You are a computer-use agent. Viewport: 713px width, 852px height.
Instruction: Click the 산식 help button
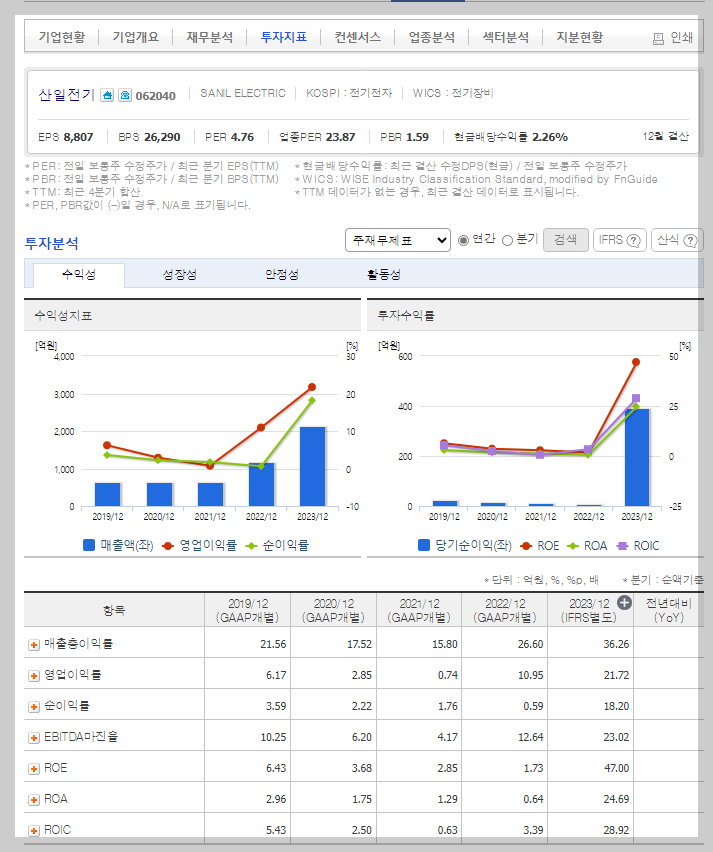[x=677, y=240]
